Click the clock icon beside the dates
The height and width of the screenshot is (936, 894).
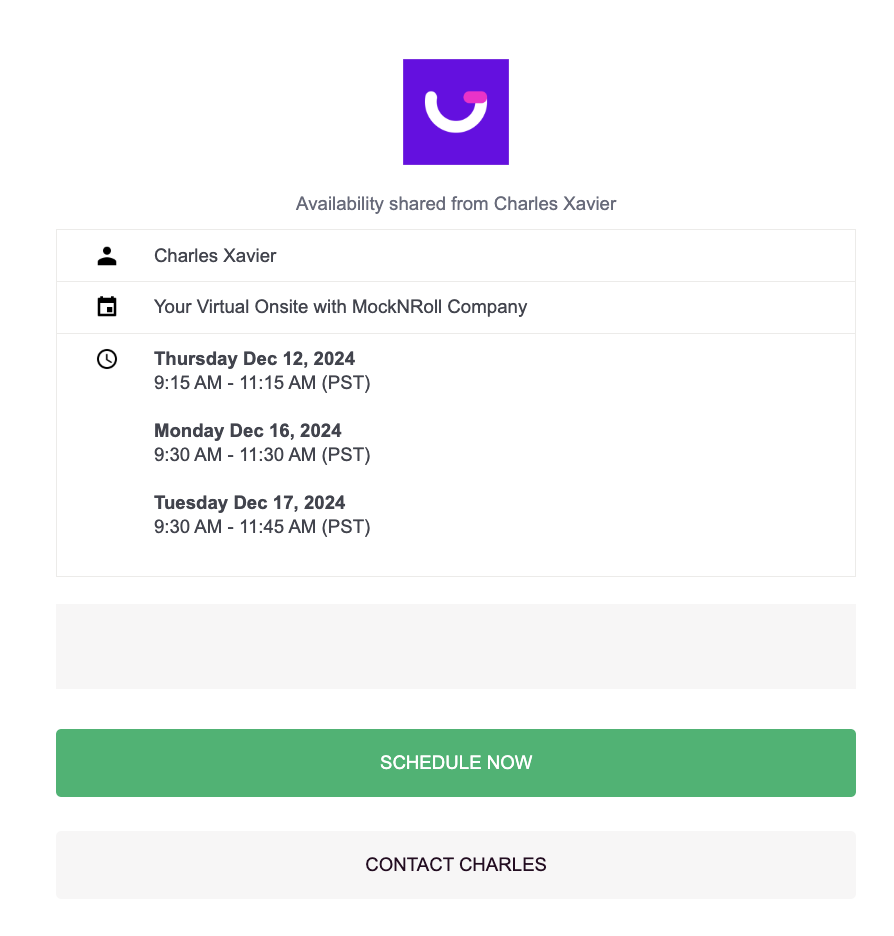[x=107, y=359]
